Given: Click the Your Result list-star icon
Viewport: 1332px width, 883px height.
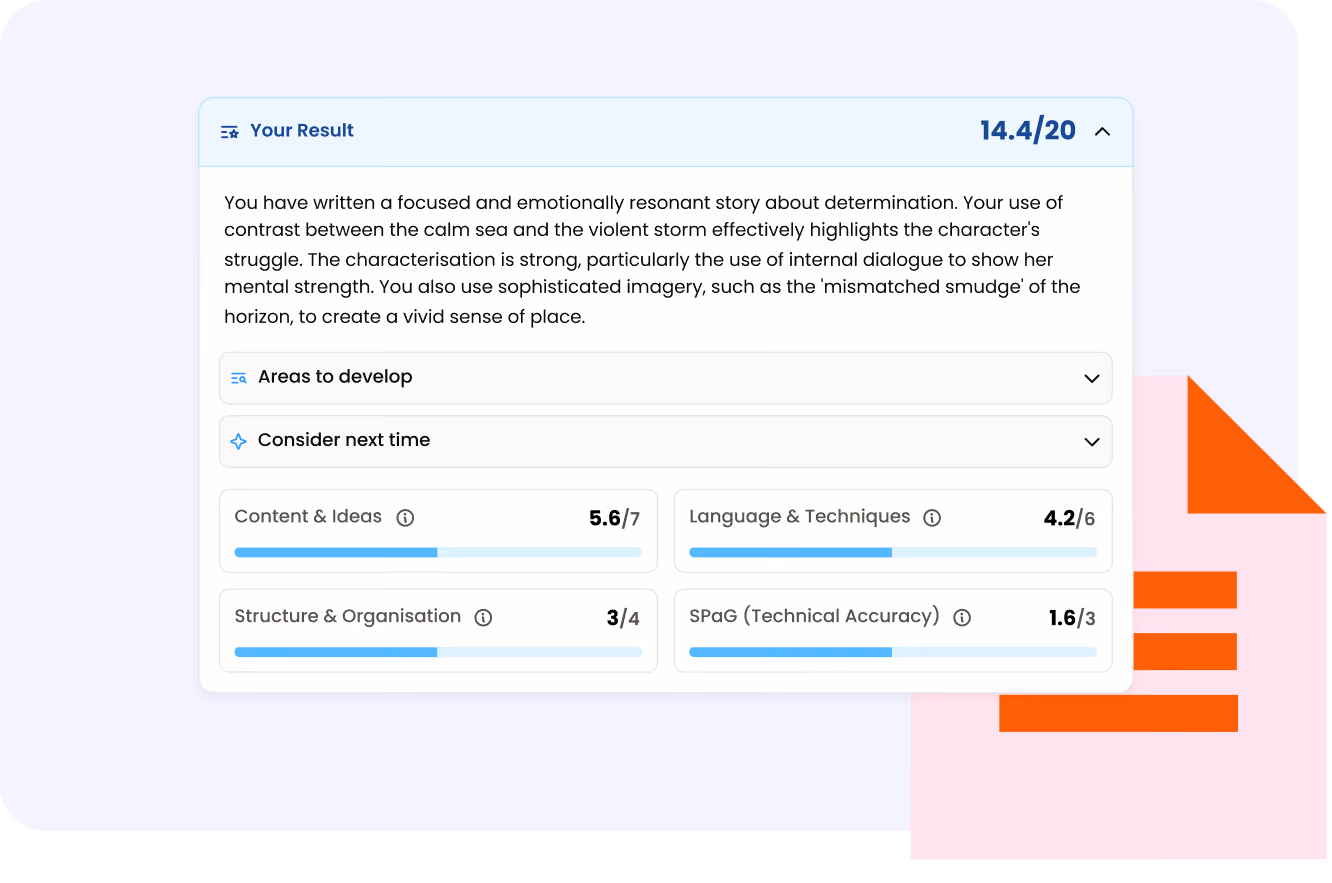Looking at the screenshot, I should pos(230,132).
